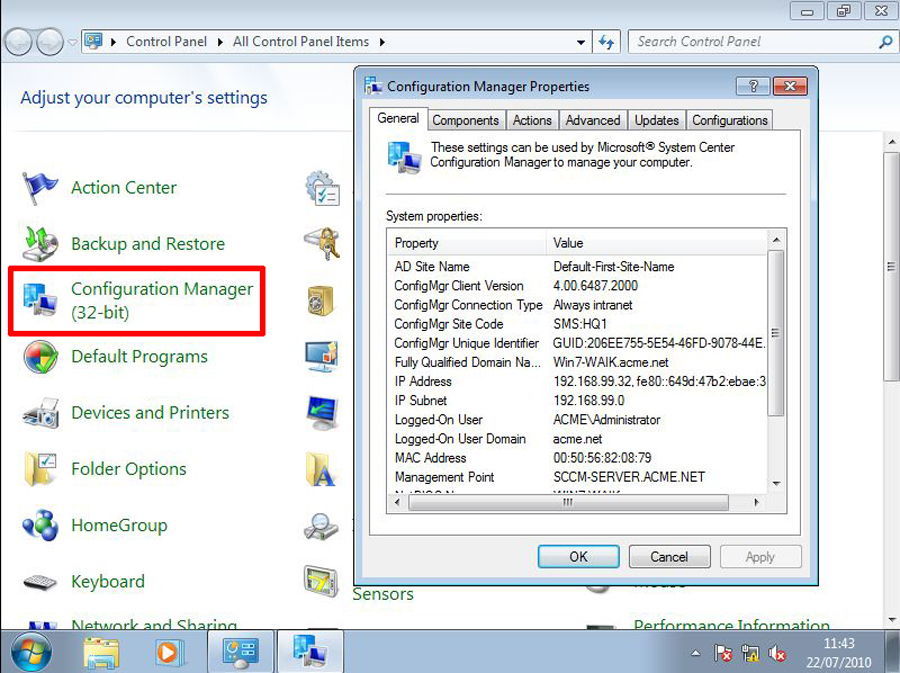Viewport: 900px width, 673px height.
Task: Select the Updates tab
Action: (x=657, y=120)
